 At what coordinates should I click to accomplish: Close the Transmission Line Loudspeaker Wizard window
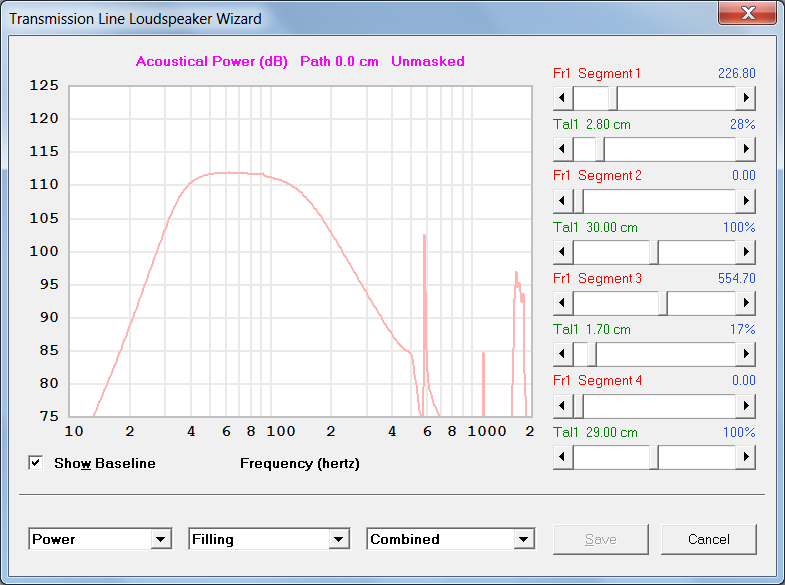pyautogui.click(x=747, y=13)
